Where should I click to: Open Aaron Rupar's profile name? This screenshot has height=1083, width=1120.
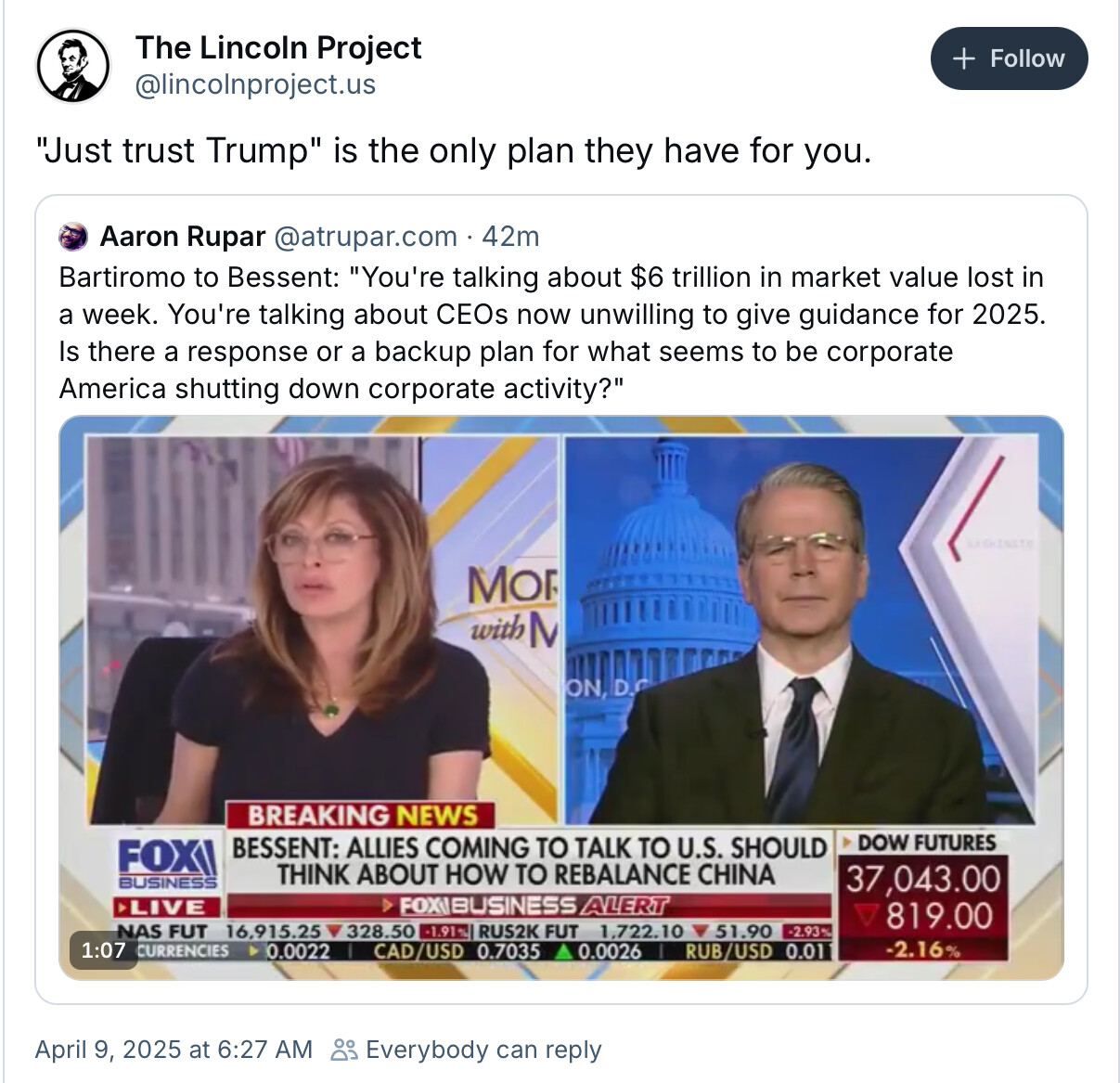[x=182, y=237]
